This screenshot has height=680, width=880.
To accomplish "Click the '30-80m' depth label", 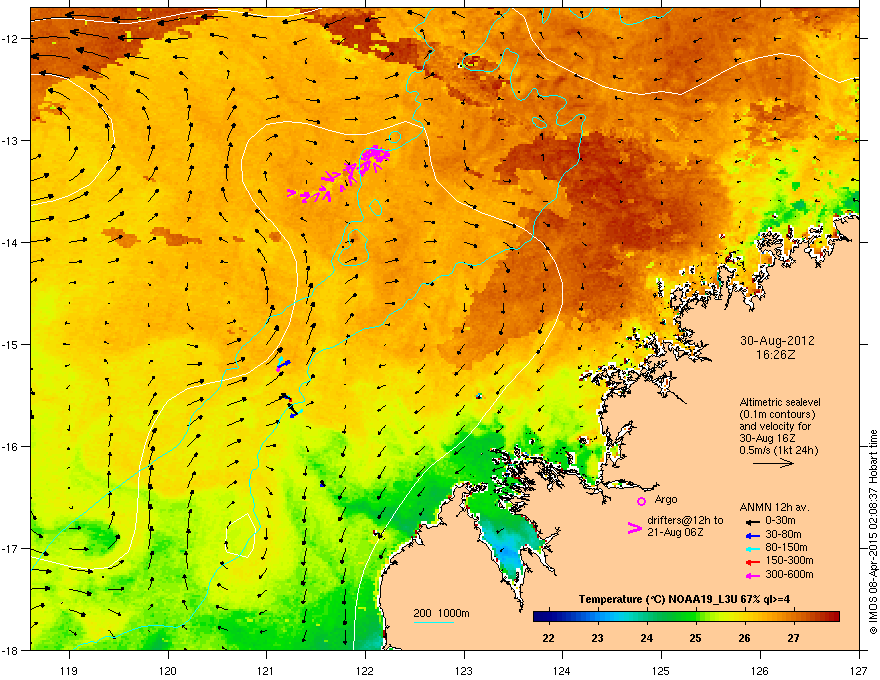I will coord(783,534).
